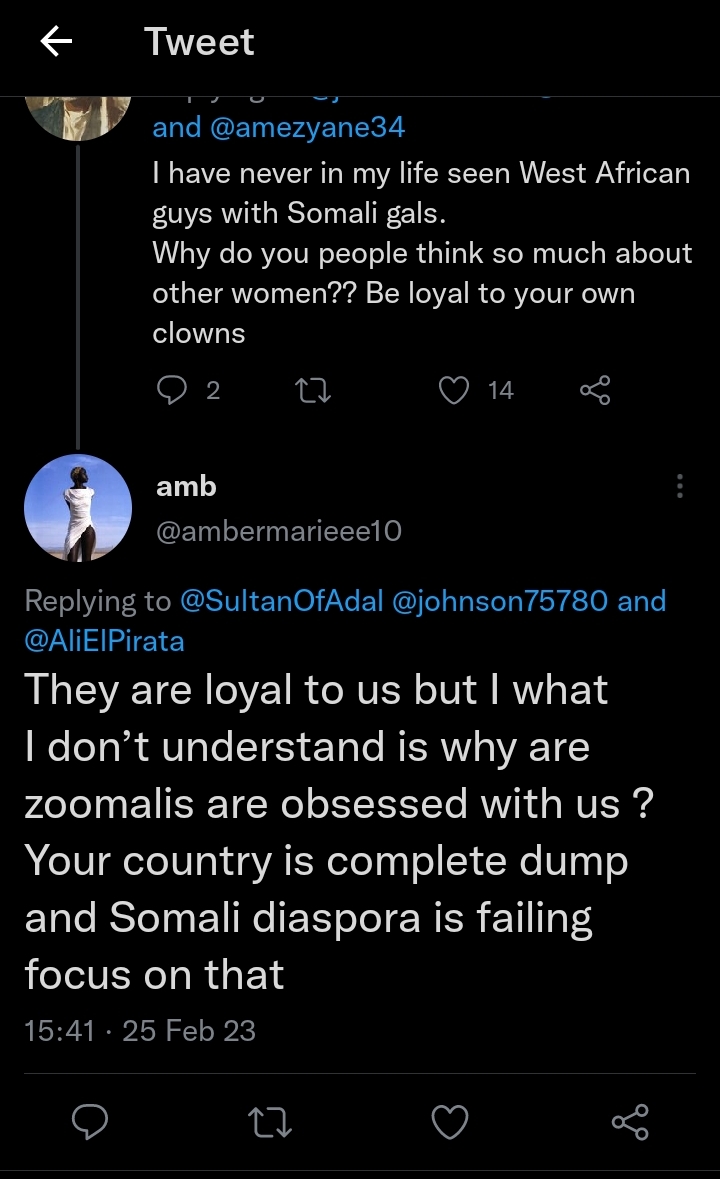Viewport: 720px width, 1179px height.
Task: Tap the back arrow to leave tweet
Action: click(x=57, y=42)
